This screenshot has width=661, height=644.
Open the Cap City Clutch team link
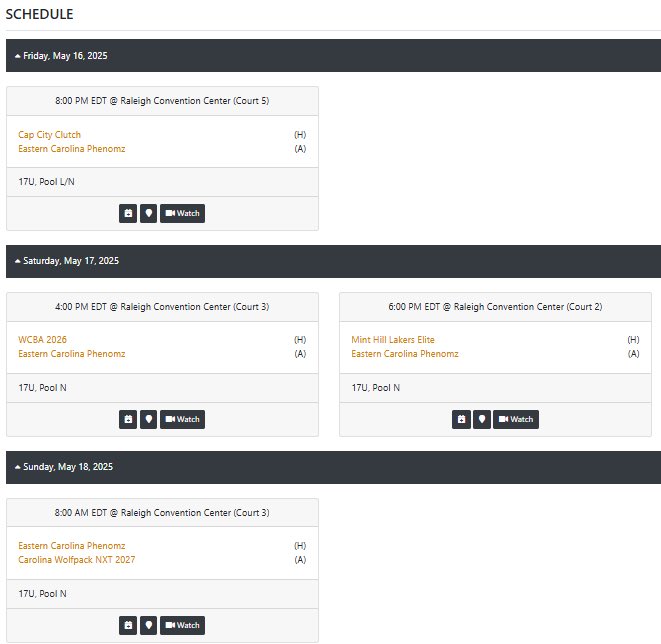tap(49, 135)
